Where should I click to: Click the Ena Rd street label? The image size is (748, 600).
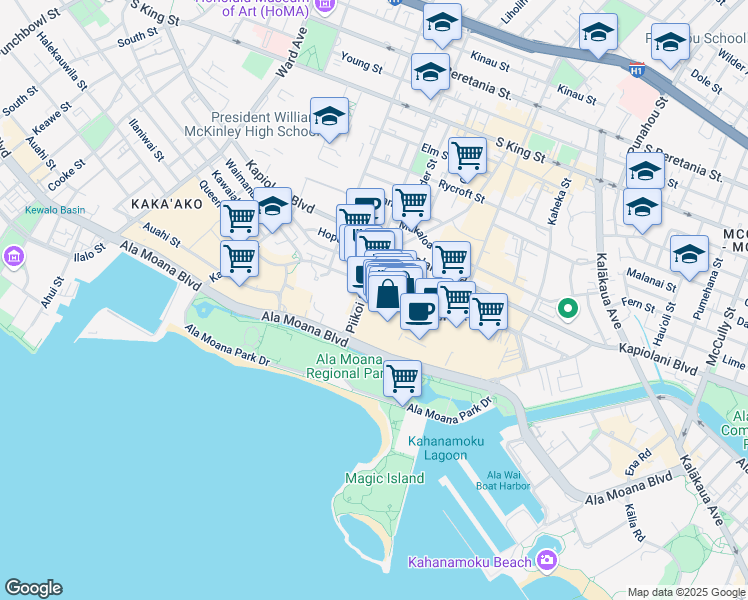[638, 462]
